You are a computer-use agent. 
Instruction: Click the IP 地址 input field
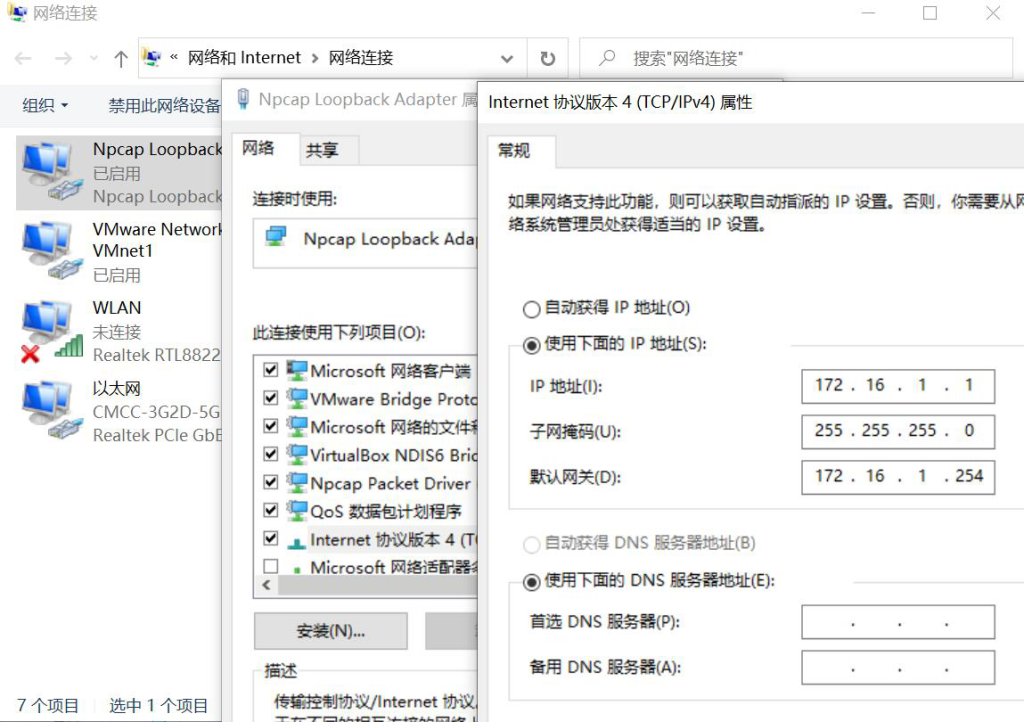(898, 386)
